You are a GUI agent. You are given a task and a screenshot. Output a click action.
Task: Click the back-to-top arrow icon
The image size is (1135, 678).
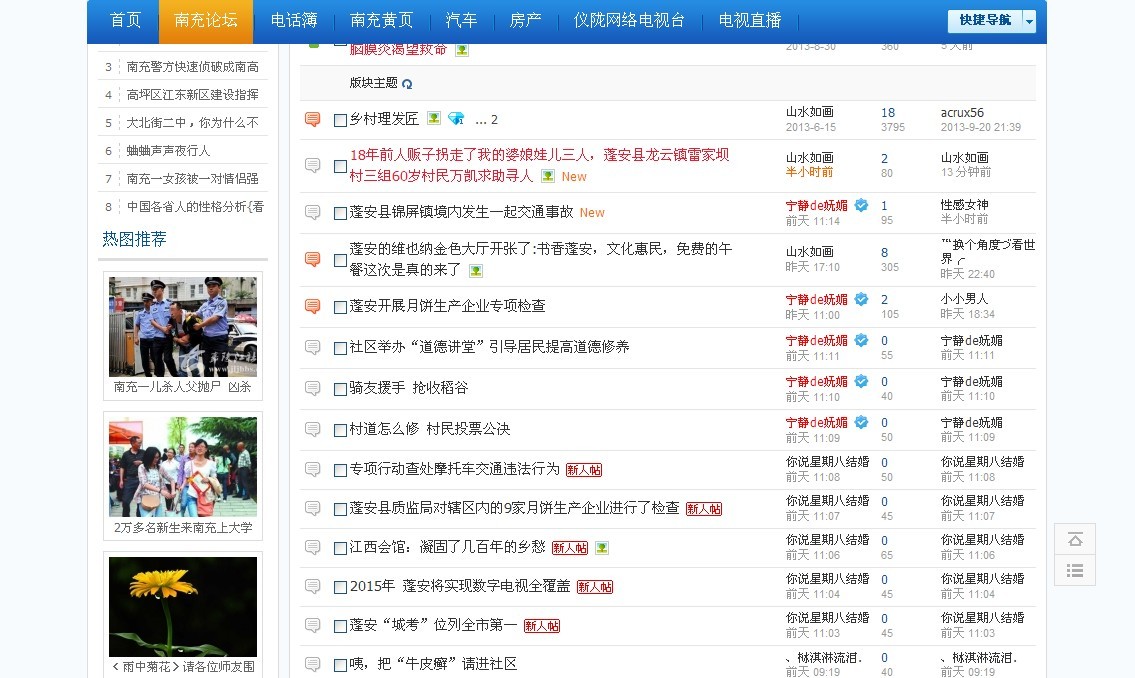click(1075, 540)
